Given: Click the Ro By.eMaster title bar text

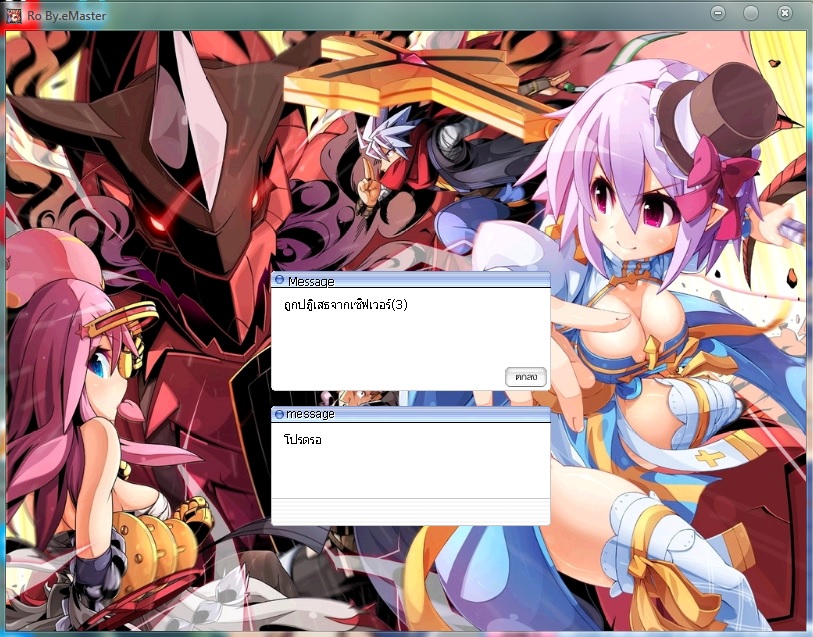Looking at the screenshot, I should click(x=67, y=16).
